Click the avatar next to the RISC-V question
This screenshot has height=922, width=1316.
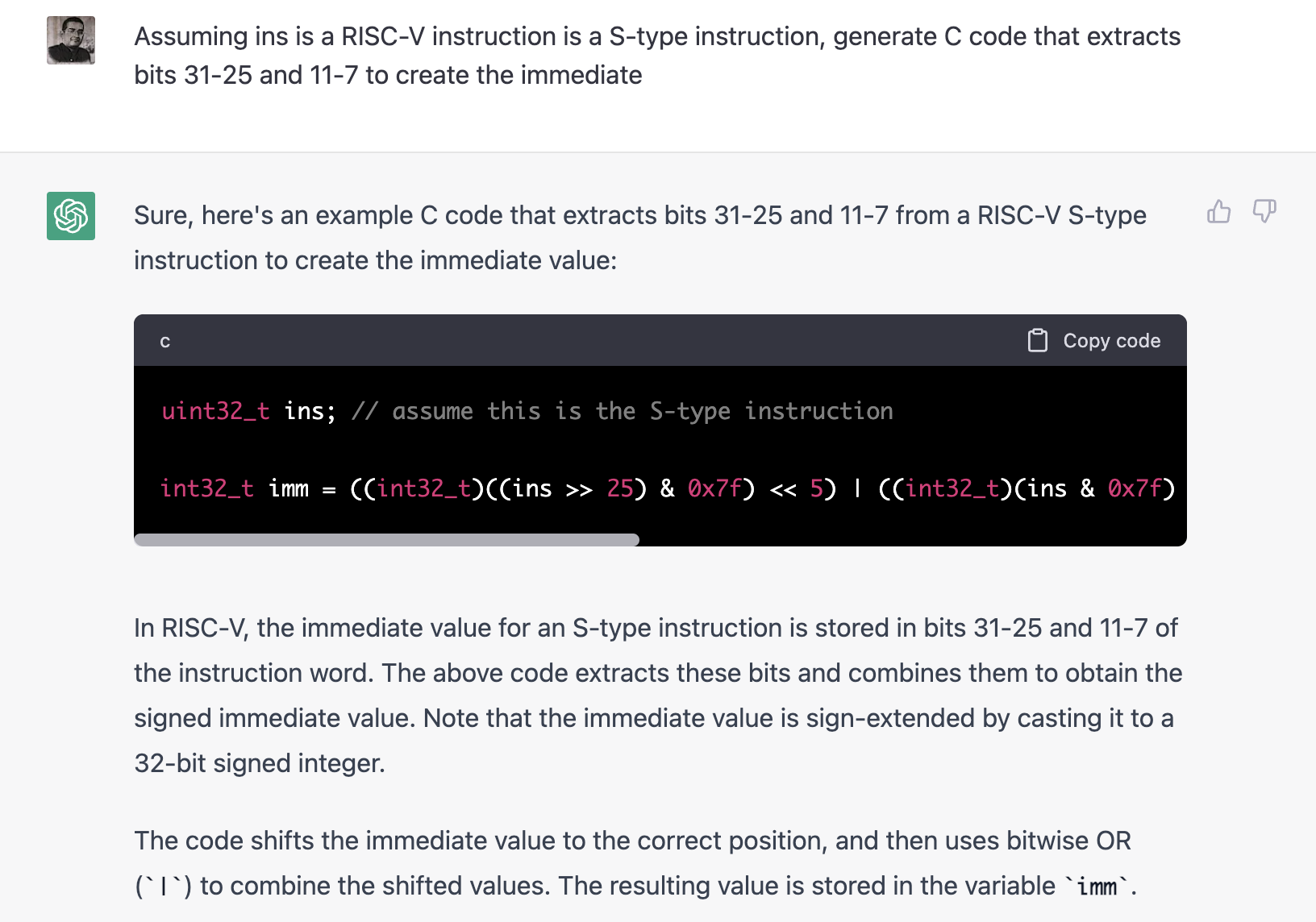(70, 39)
